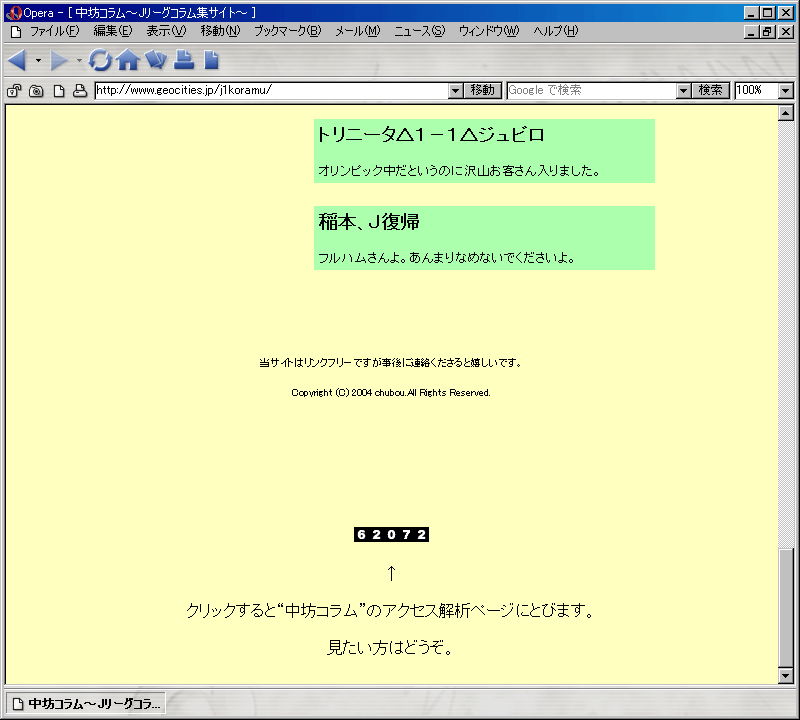Print the page from main toolbar
This screenshot has height=720, width=800.
pyautogui.click(x=184, y=60)
